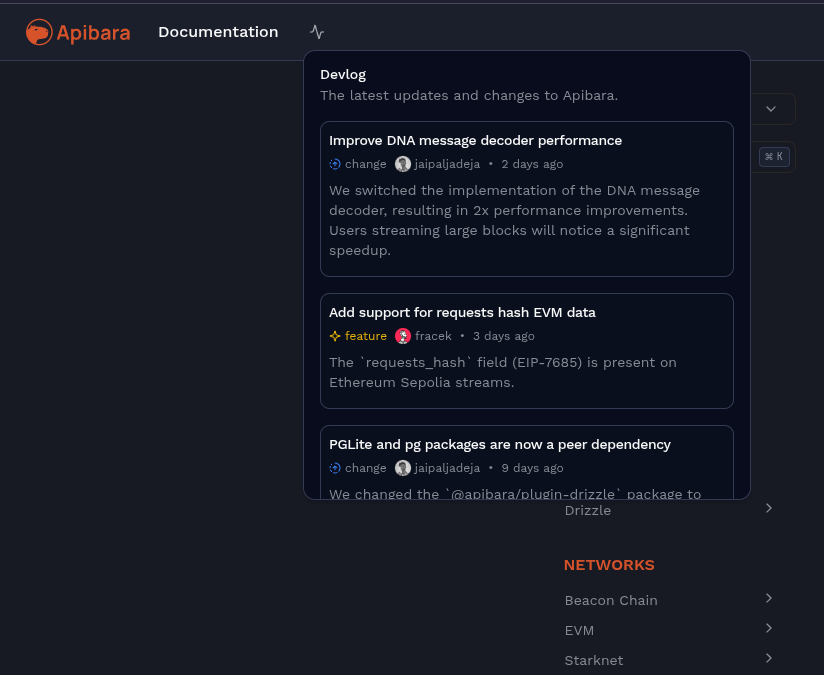Click the 'feature' tag label
The image size is (824, 675).
366,336
